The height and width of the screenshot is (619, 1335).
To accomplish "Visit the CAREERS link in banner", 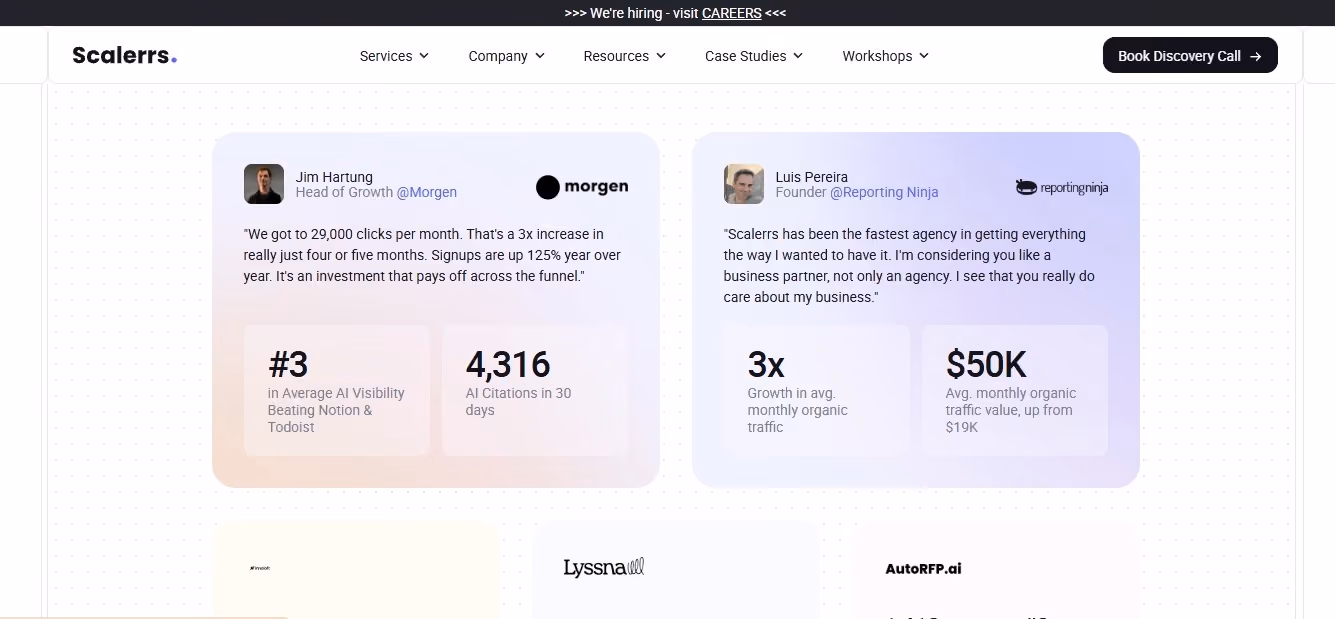I will click(x=732, y=13).
